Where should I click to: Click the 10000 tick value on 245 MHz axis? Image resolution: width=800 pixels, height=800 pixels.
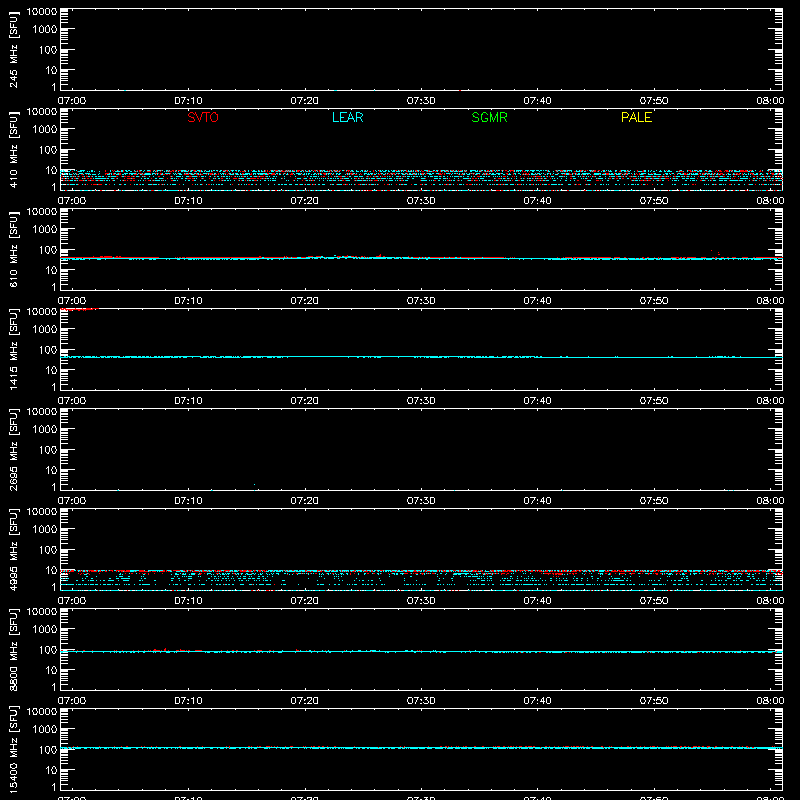tap(42, 12)
